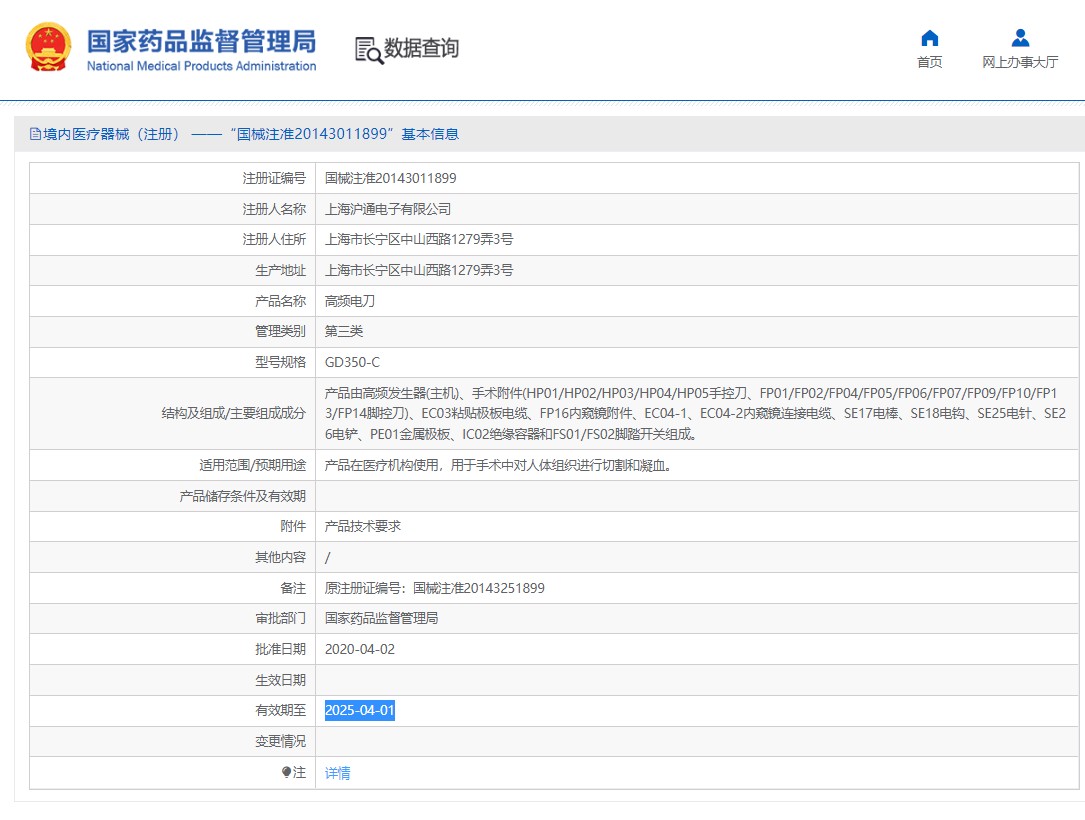
Task: Click the 原注册证编号 remark value
Action: coord(435,588)
